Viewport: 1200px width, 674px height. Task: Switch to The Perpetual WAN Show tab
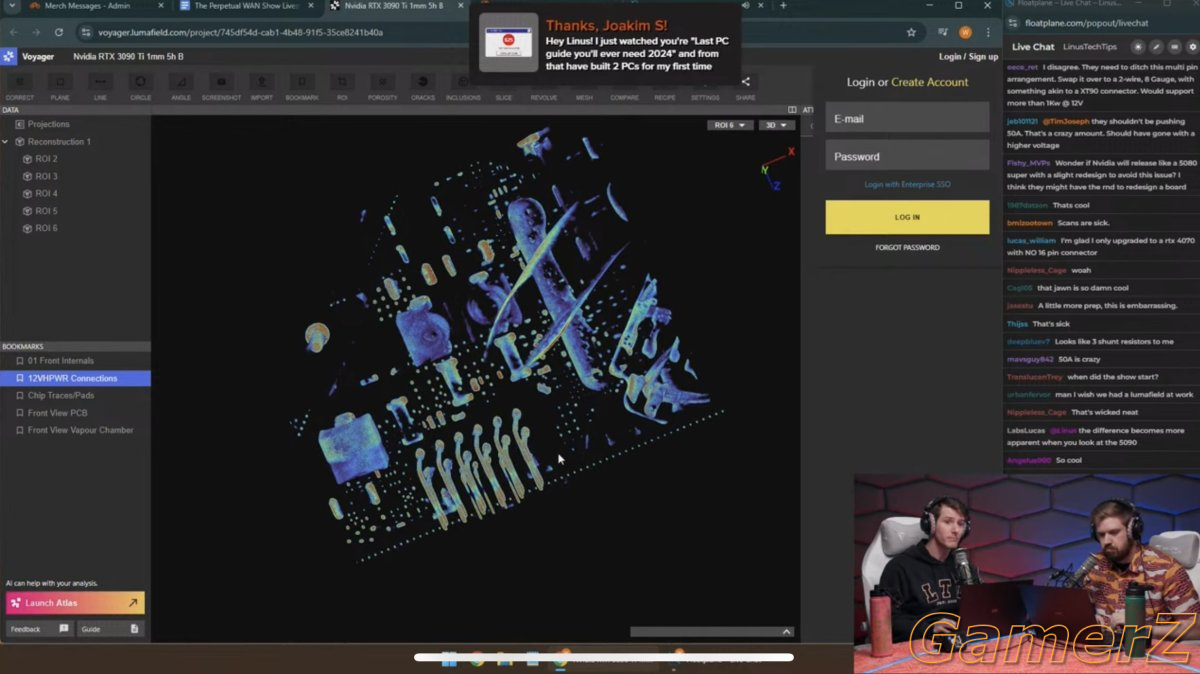coord(246,6)
